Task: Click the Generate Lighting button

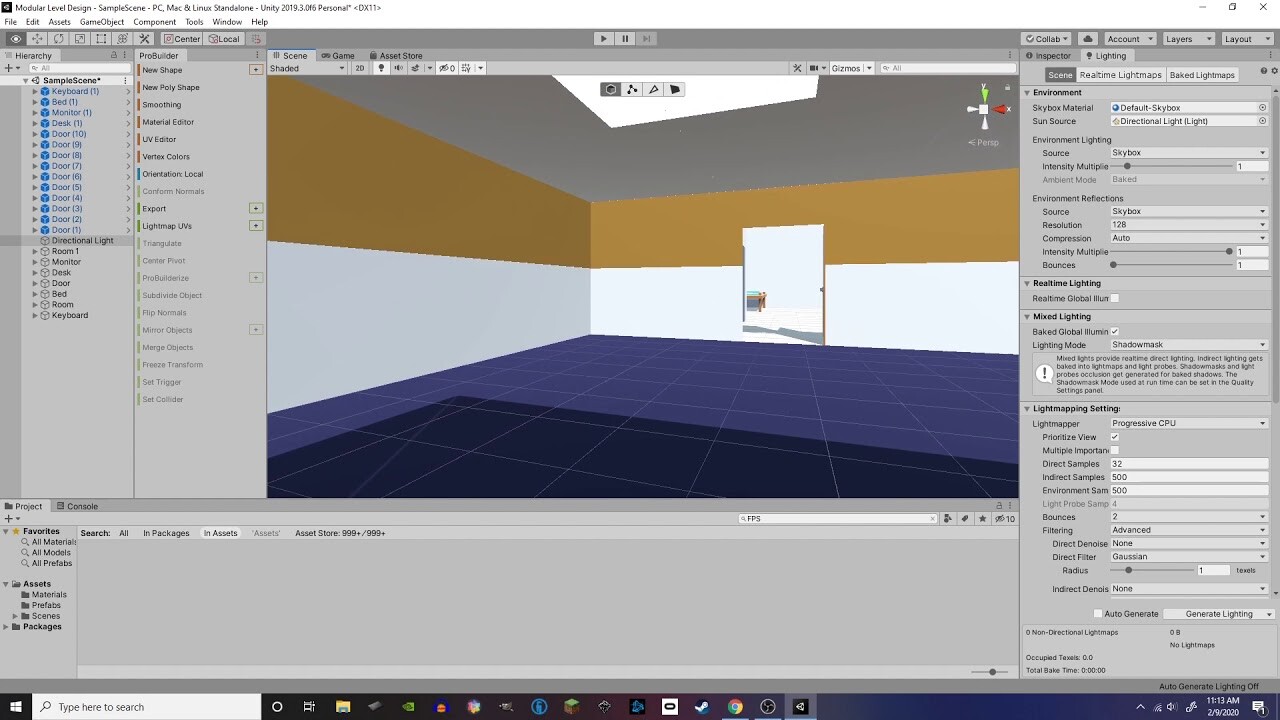Action: coord(1218,613)
